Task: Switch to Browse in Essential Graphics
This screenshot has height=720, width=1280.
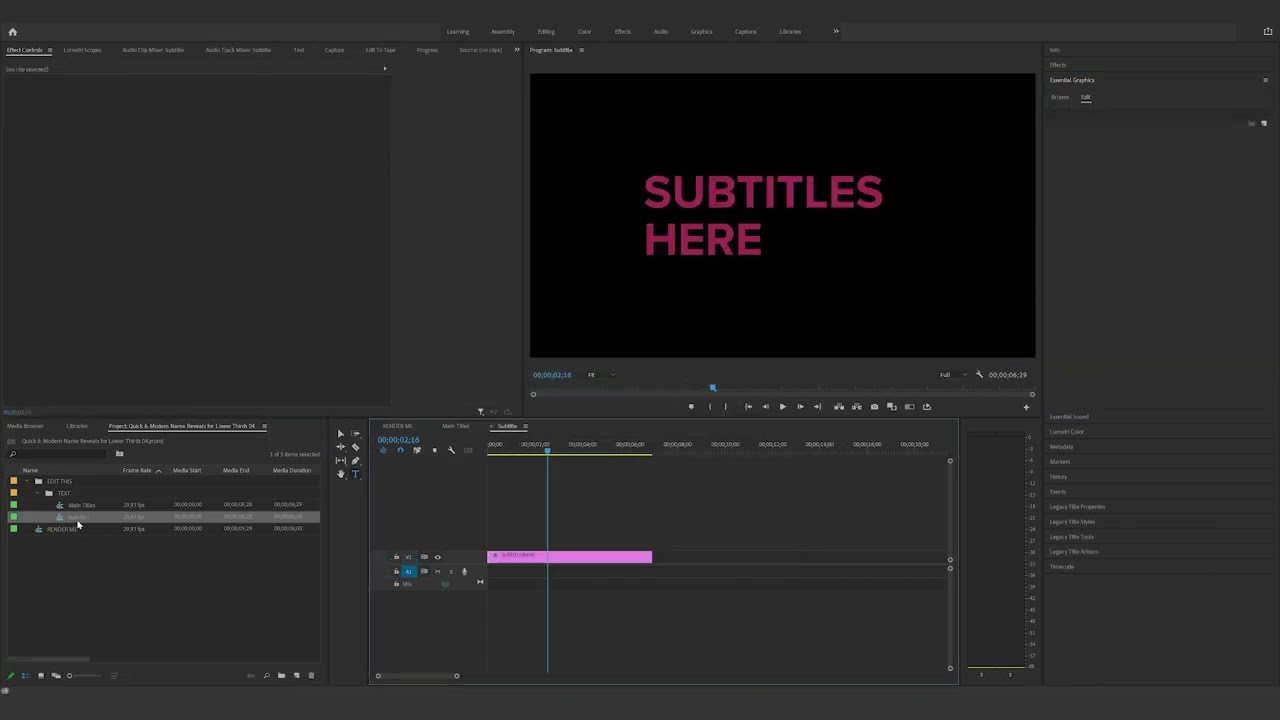Action: click(1060, 97)
